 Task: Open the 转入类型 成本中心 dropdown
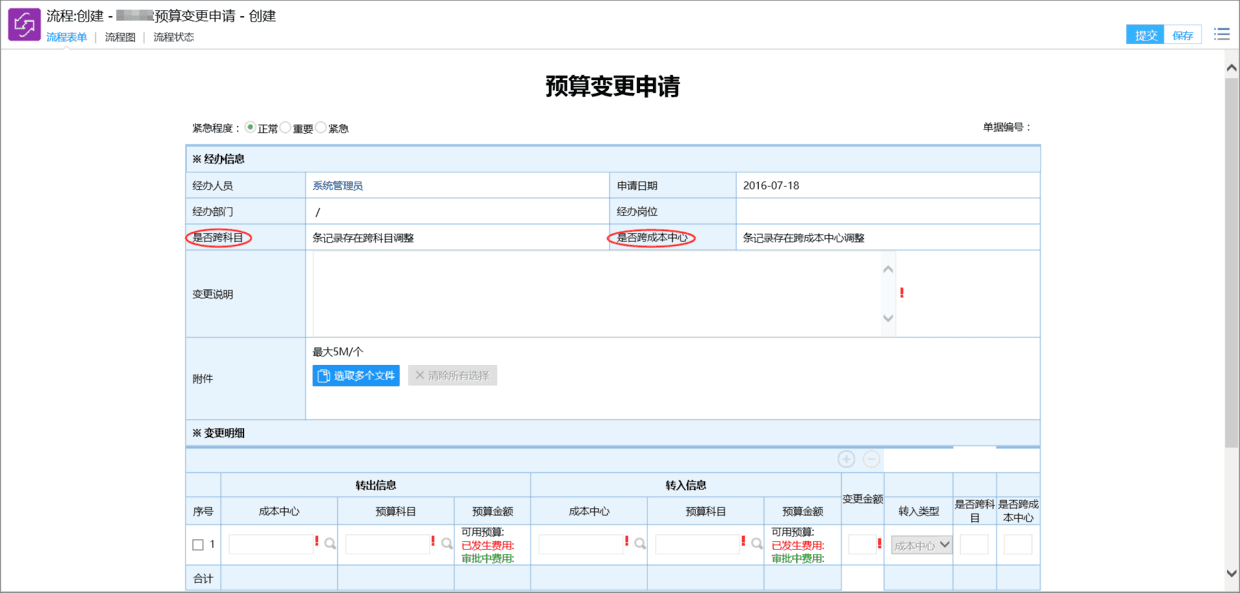point(921,545)
